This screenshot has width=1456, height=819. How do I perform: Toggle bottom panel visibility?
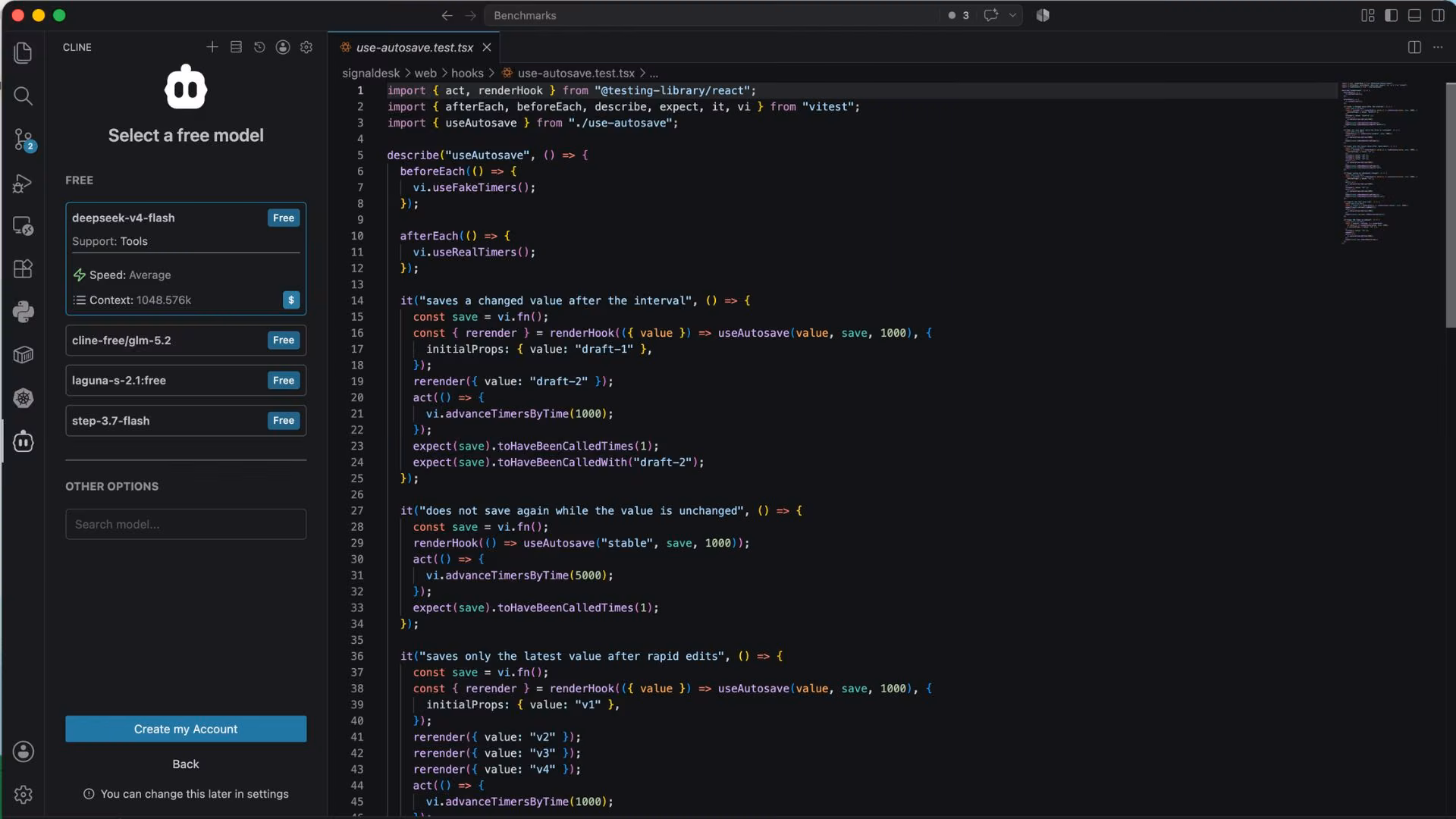(1414, 15)
